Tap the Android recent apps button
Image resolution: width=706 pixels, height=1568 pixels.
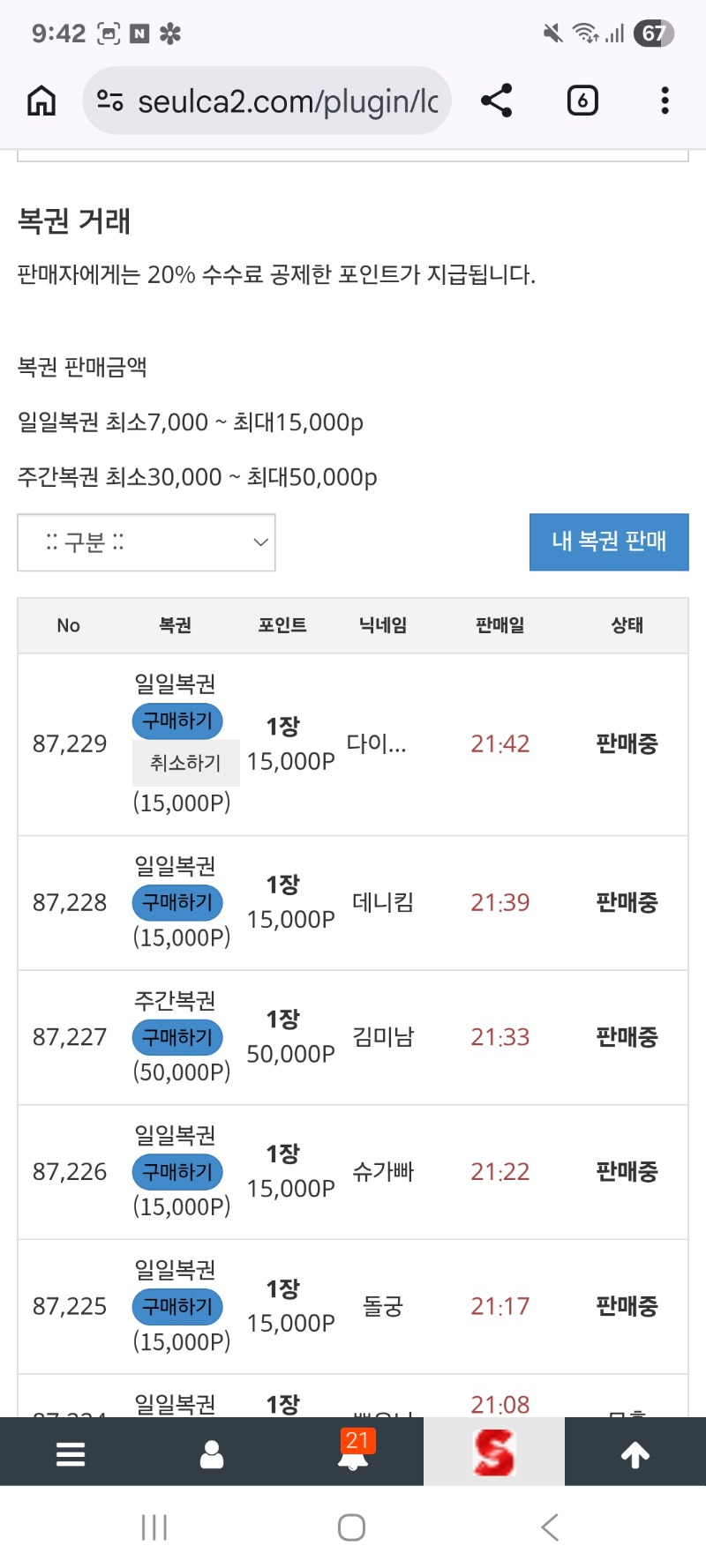(154, 1527)
